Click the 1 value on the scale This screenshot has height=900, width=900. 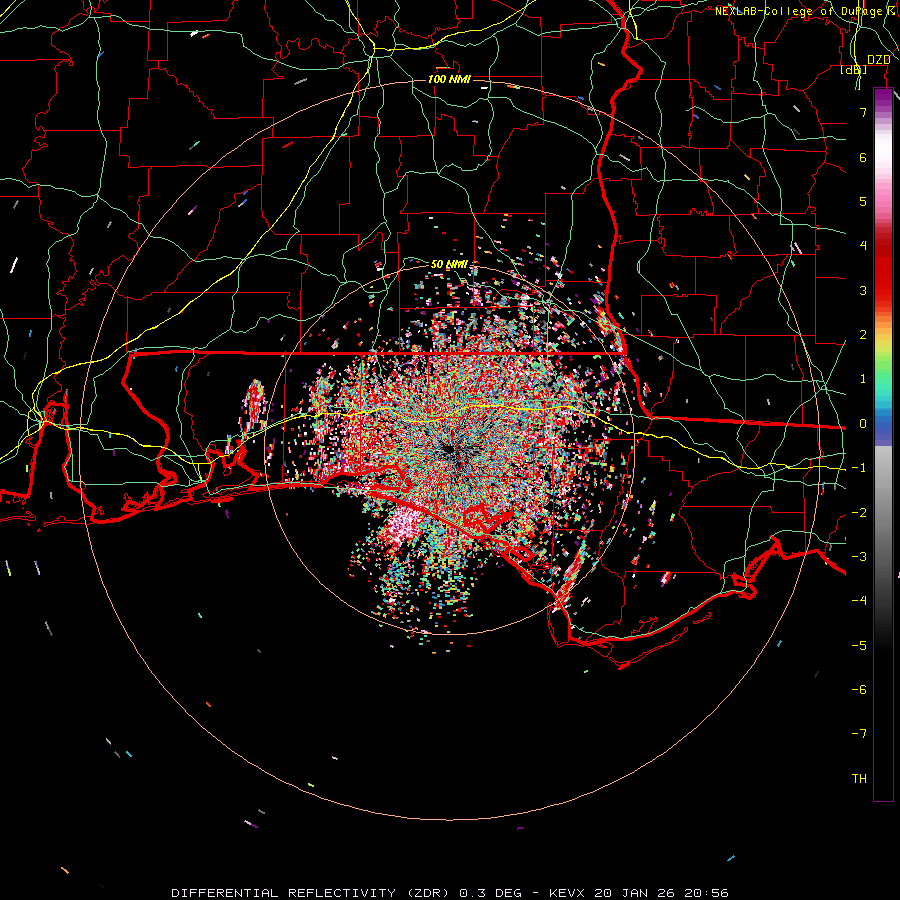coord(863,379)
